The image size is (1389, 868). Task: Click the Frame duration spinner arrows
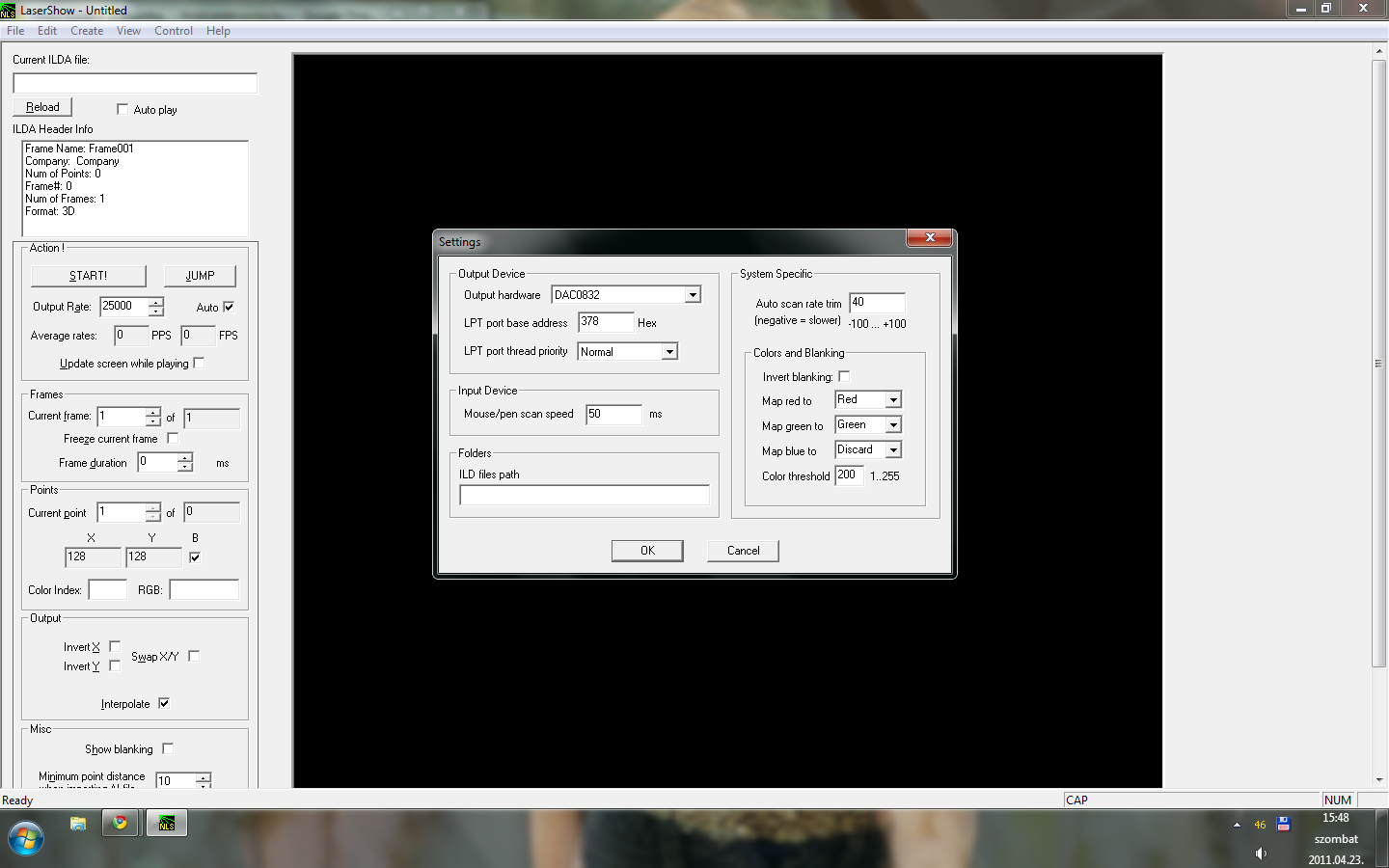click(185, 463)
